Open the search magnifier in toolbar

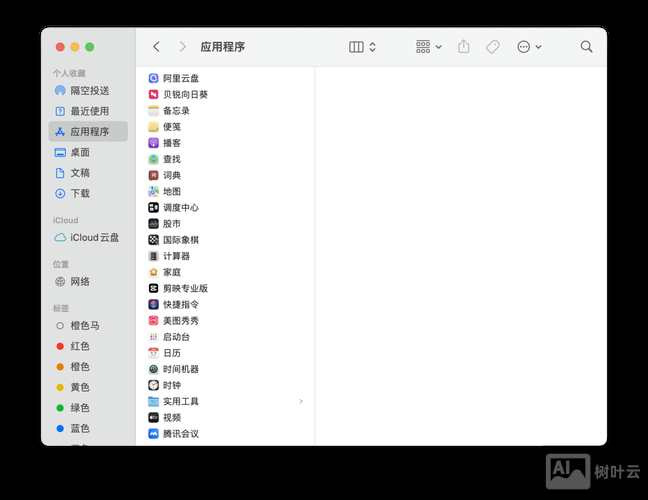(586, 47)
